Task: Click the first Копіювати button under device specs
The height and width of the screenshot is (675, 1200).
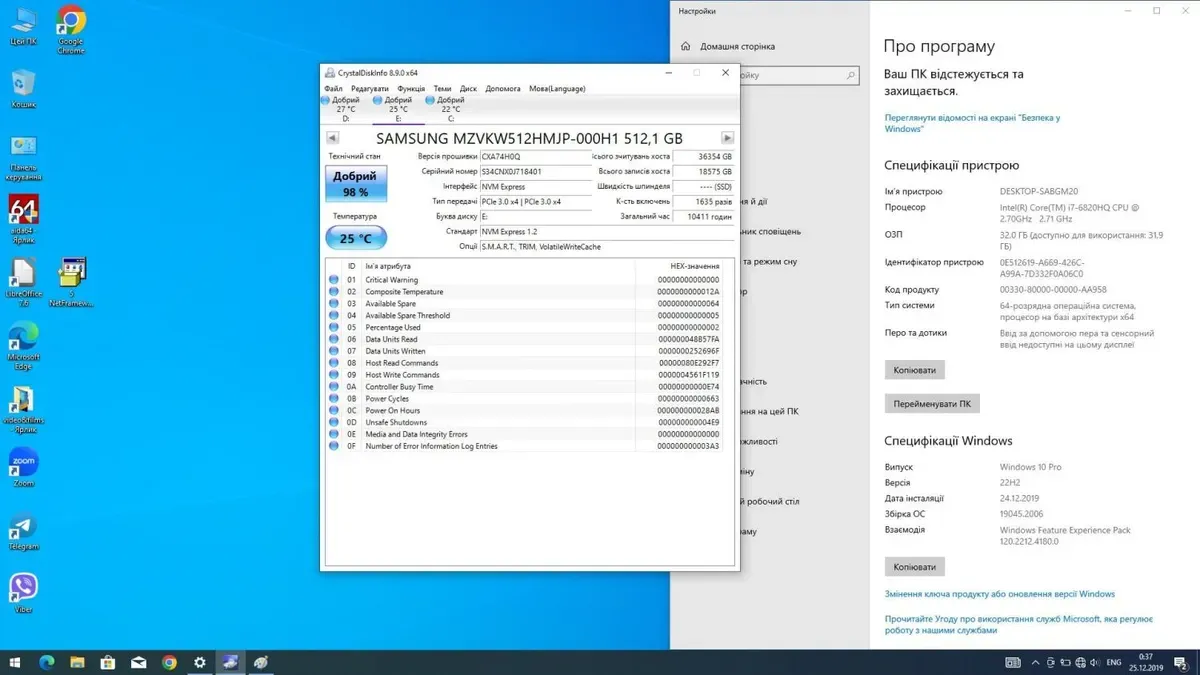Action: (x=914, y=370)
